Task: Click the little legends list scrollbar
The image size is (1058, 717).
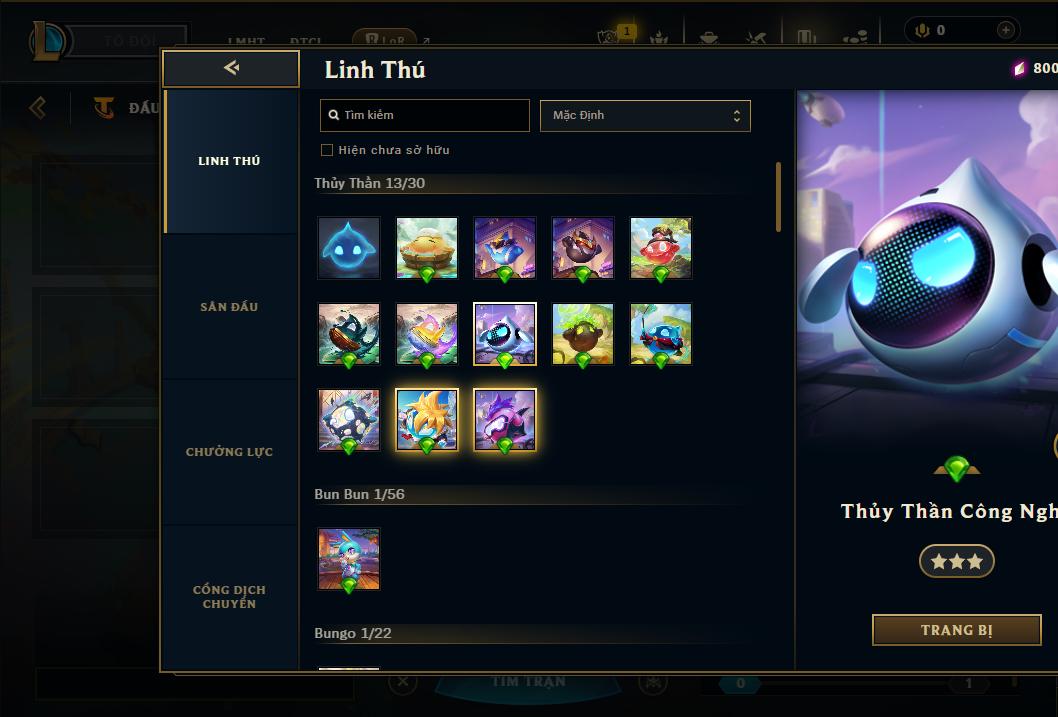Action: coord(778,197)
